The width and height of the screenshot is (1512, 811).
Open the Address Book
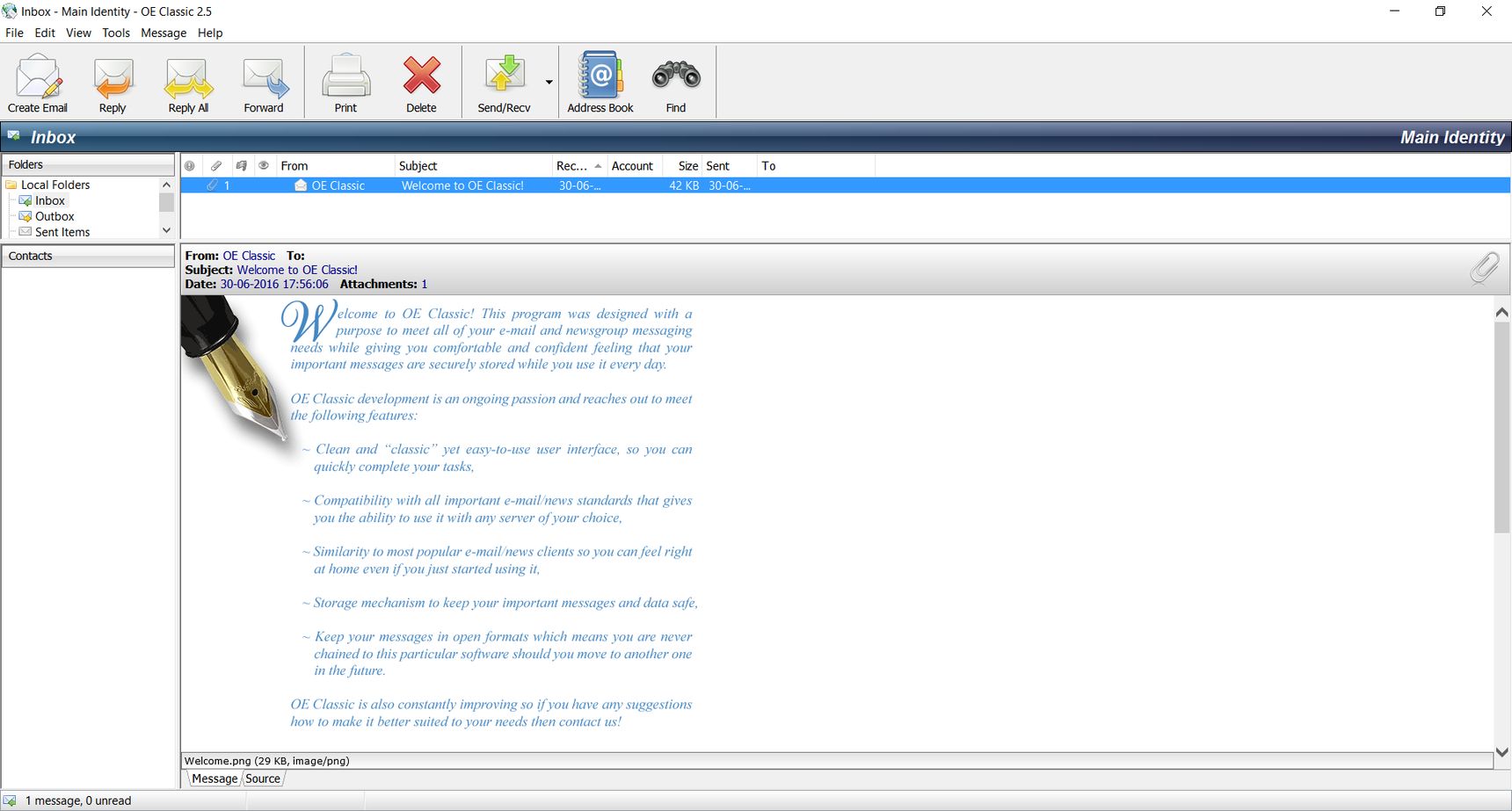pyautogui.click(x=600, y=82)
